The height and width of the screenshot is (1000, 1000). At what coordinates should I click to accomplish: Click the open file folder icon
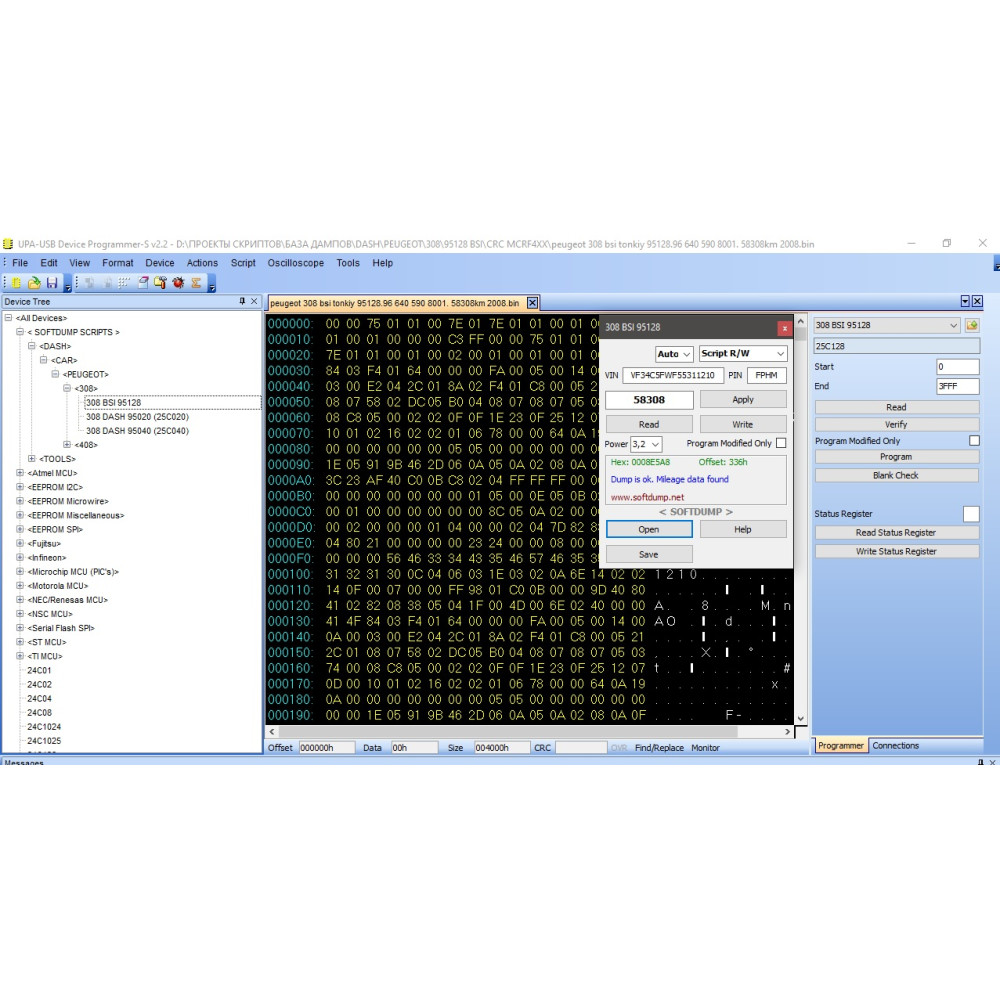click(x=34, y=283)
